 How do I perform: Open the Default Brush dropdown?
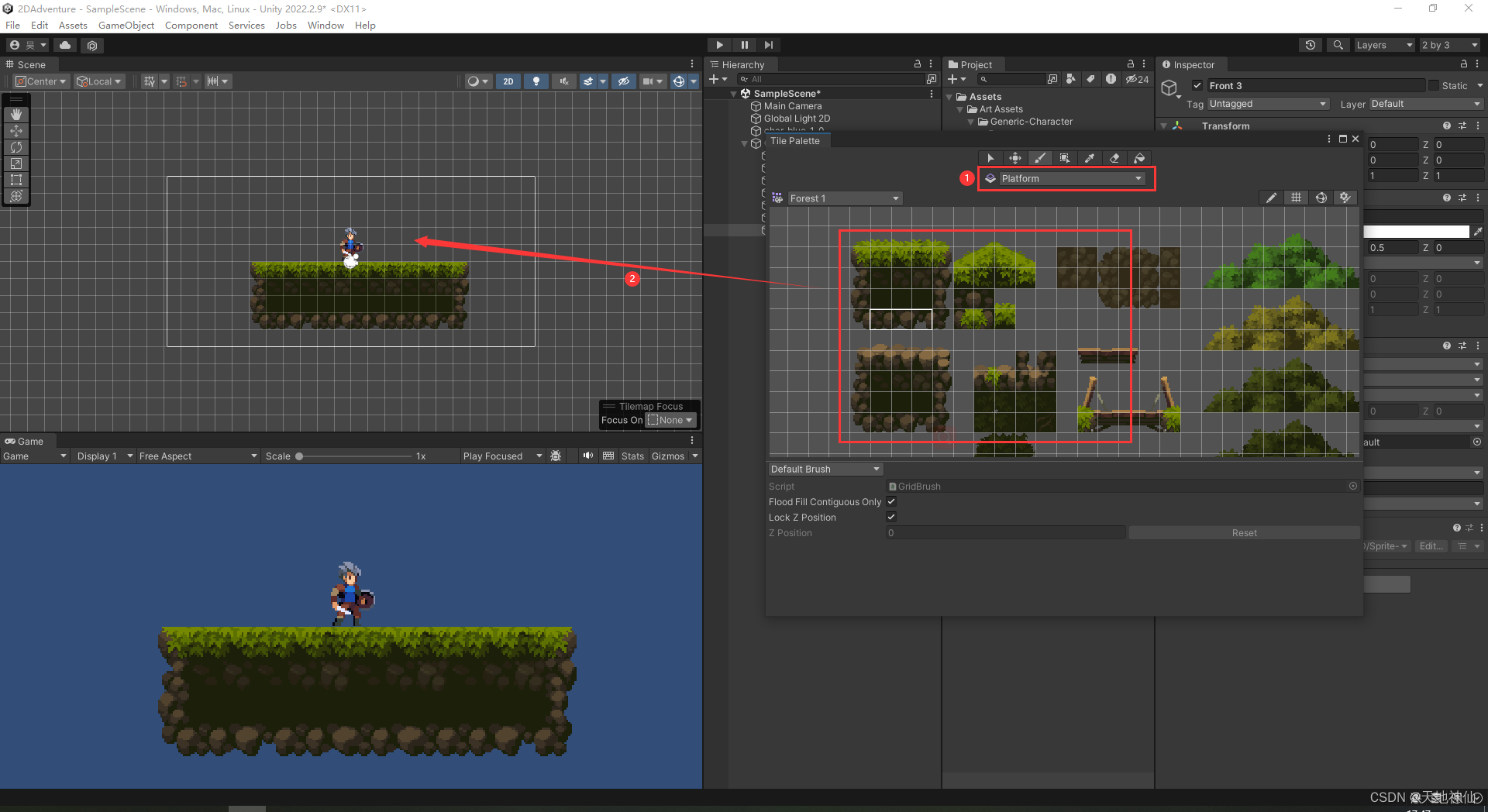825,469
